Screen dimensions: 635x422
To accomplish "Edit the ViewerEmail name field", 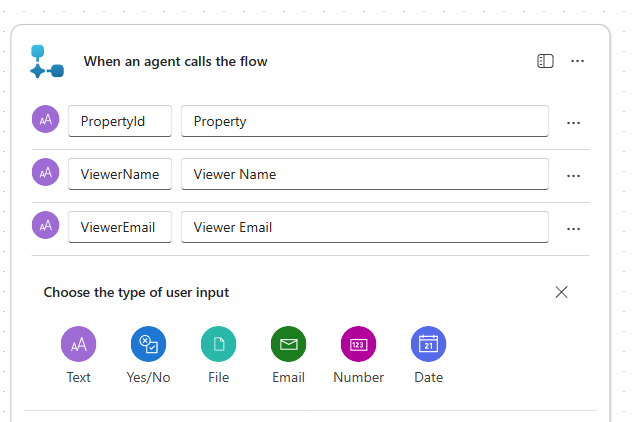I will (120, 227).
